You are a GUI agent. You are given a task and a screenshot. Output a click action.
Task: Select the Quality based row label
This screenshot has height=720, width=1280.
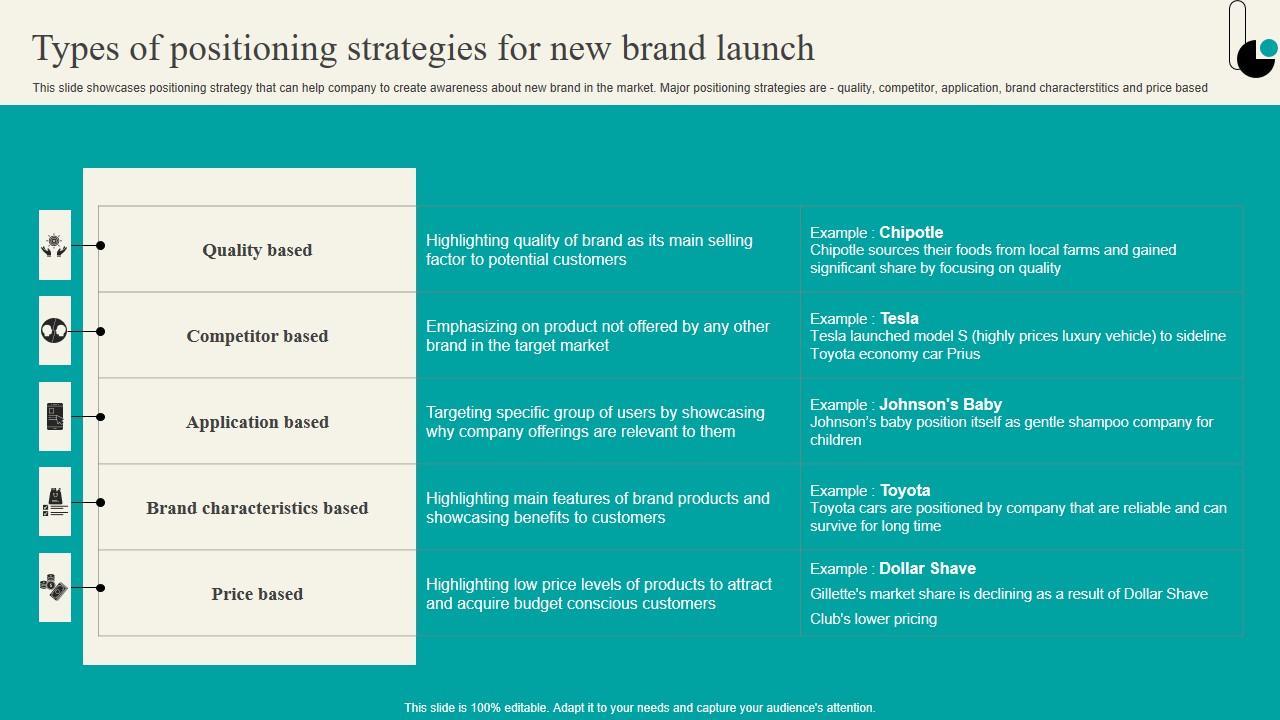[257, 250]
